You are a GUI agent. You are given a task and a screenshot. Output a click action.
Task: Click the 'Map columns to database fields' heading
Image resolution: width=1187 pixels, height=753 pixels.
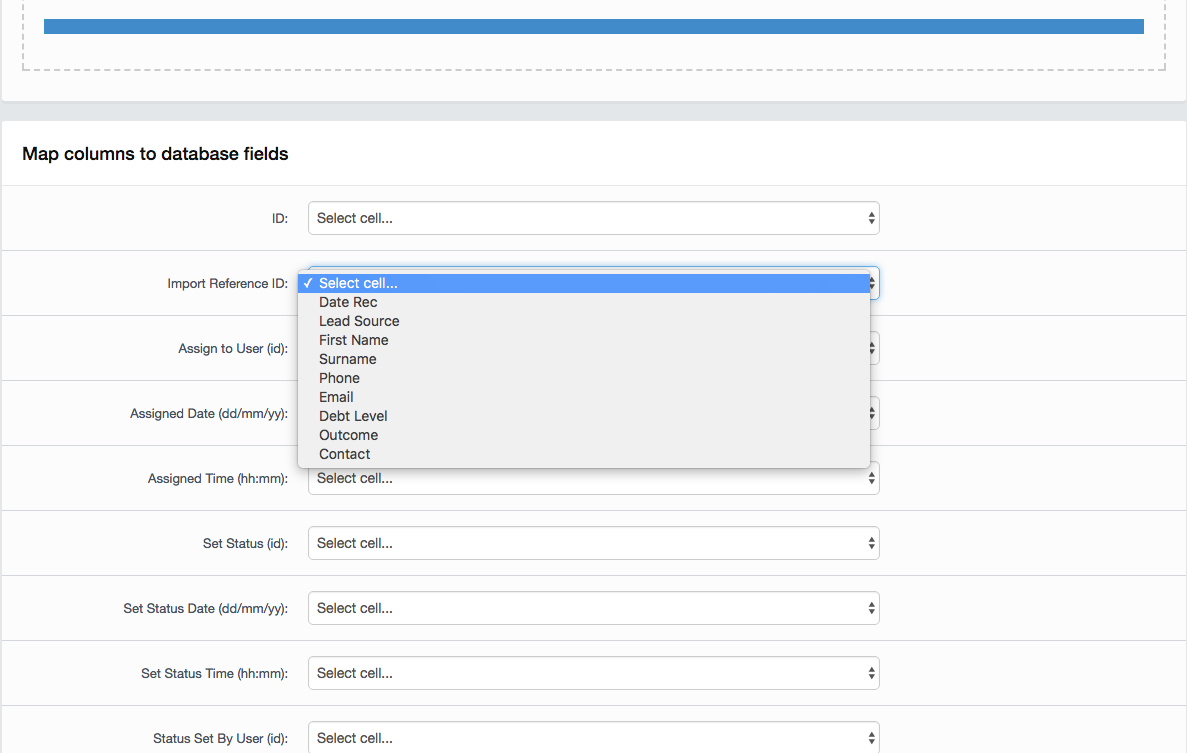pyautogui.click(x=155, y=154)
